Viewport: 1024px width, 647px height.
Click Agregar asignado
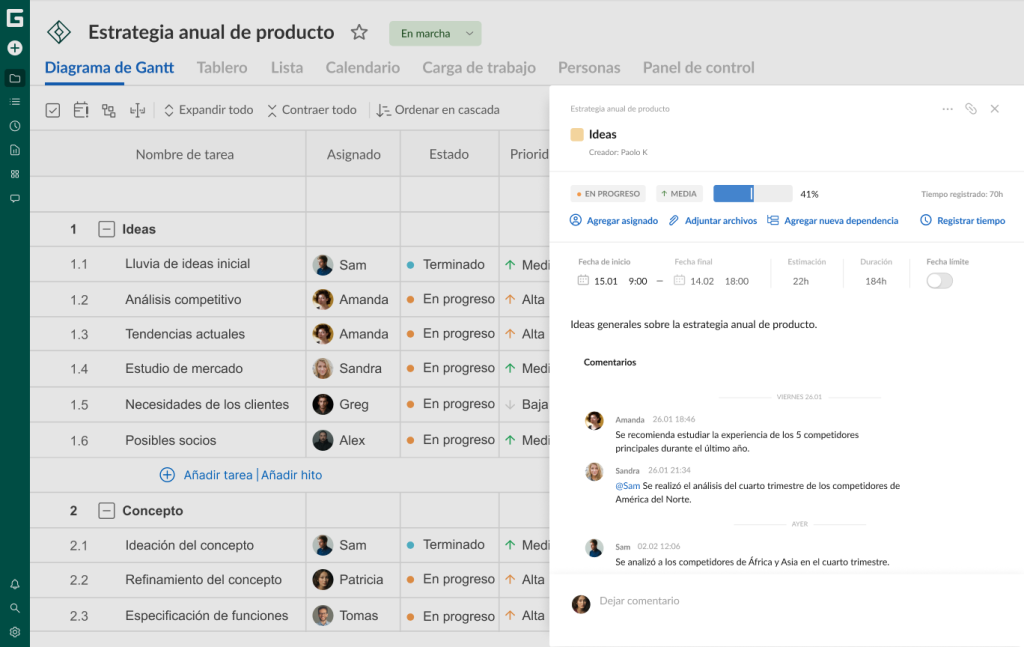[x=614, y=221]
